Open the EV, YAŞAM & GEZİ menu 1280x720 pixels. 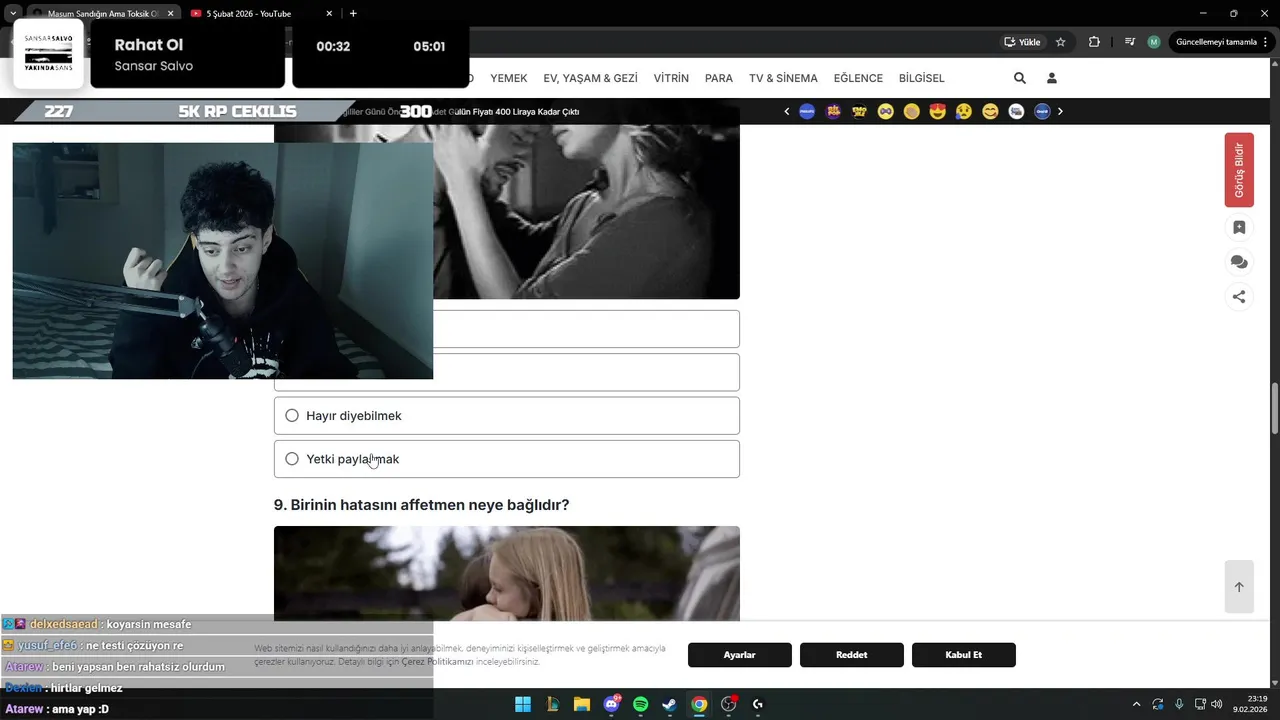(x=590, y=78)
